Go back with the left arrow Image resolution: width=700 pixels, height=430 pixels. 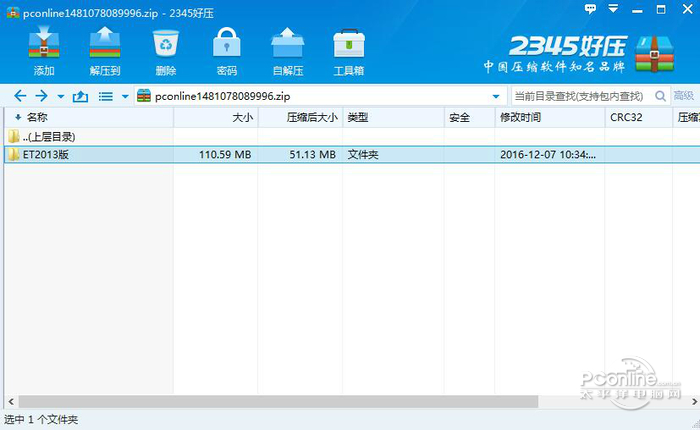[x=20, y=96]
